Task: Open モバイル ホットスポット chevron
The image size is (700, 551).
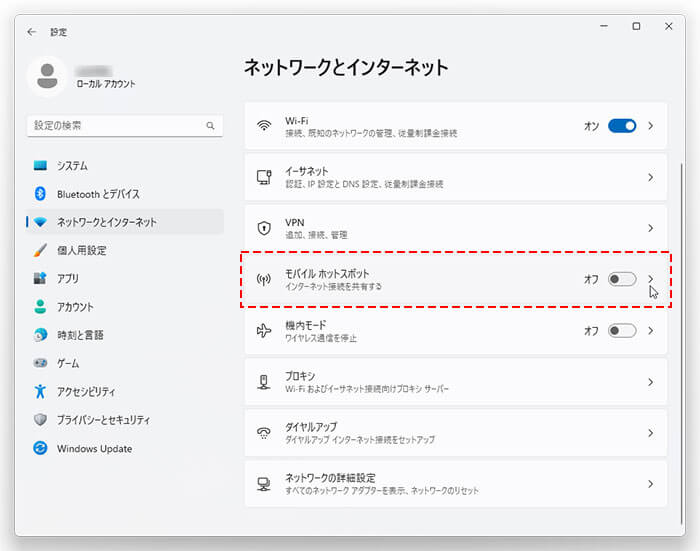Action: point(650,279)
